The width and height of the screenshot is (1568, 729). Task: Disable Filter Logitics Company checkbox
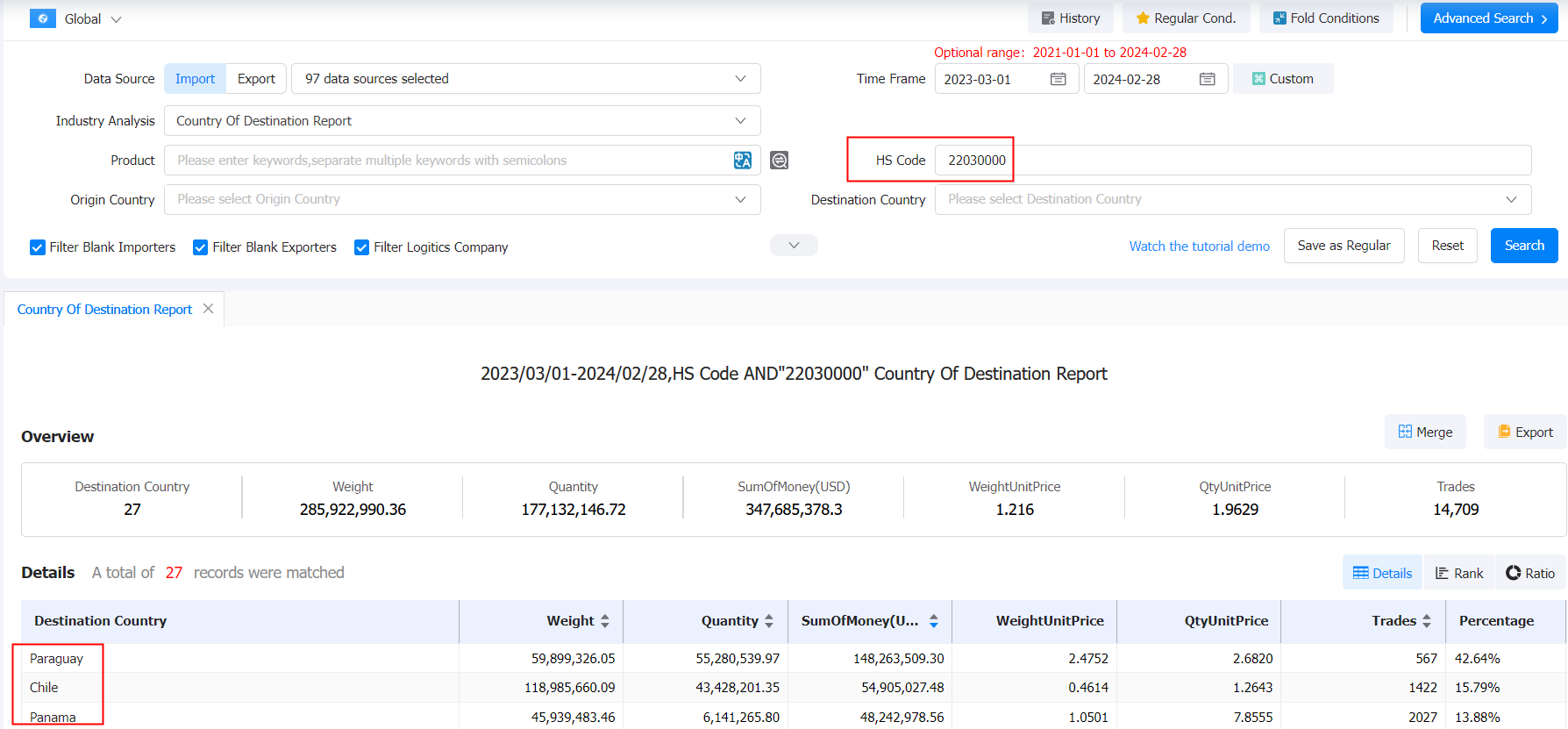tap(361, 247)
